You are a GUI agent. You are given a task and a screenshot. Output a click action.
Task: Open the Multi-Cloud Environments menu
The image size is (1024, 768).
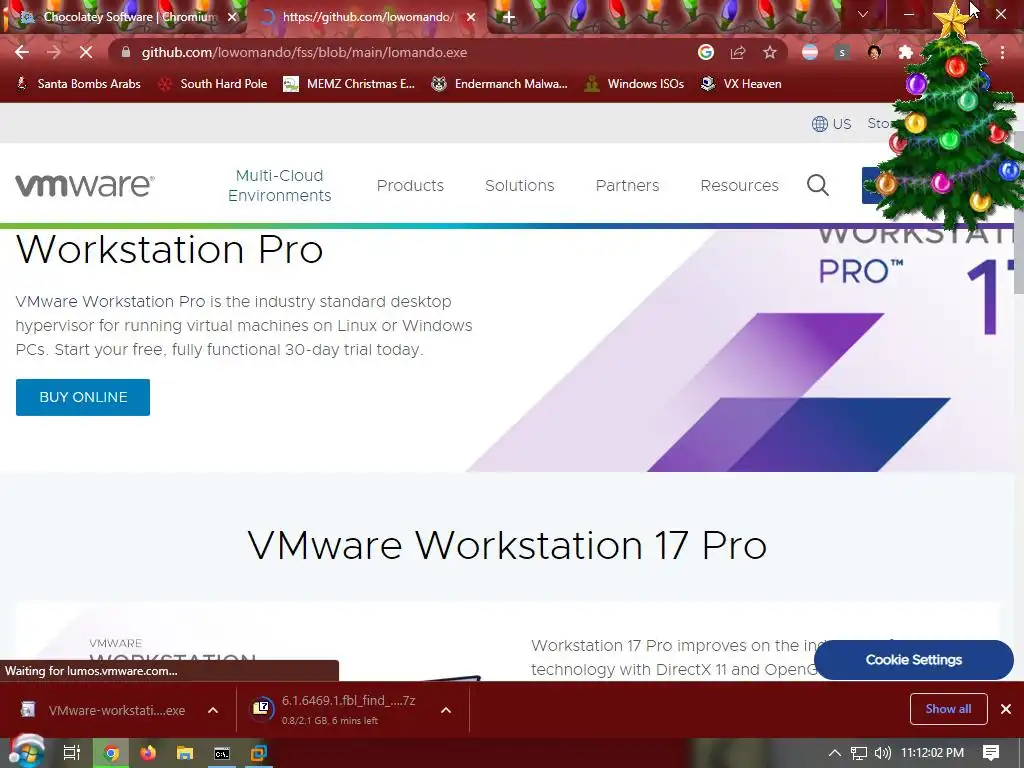click(x=280, y=185)
